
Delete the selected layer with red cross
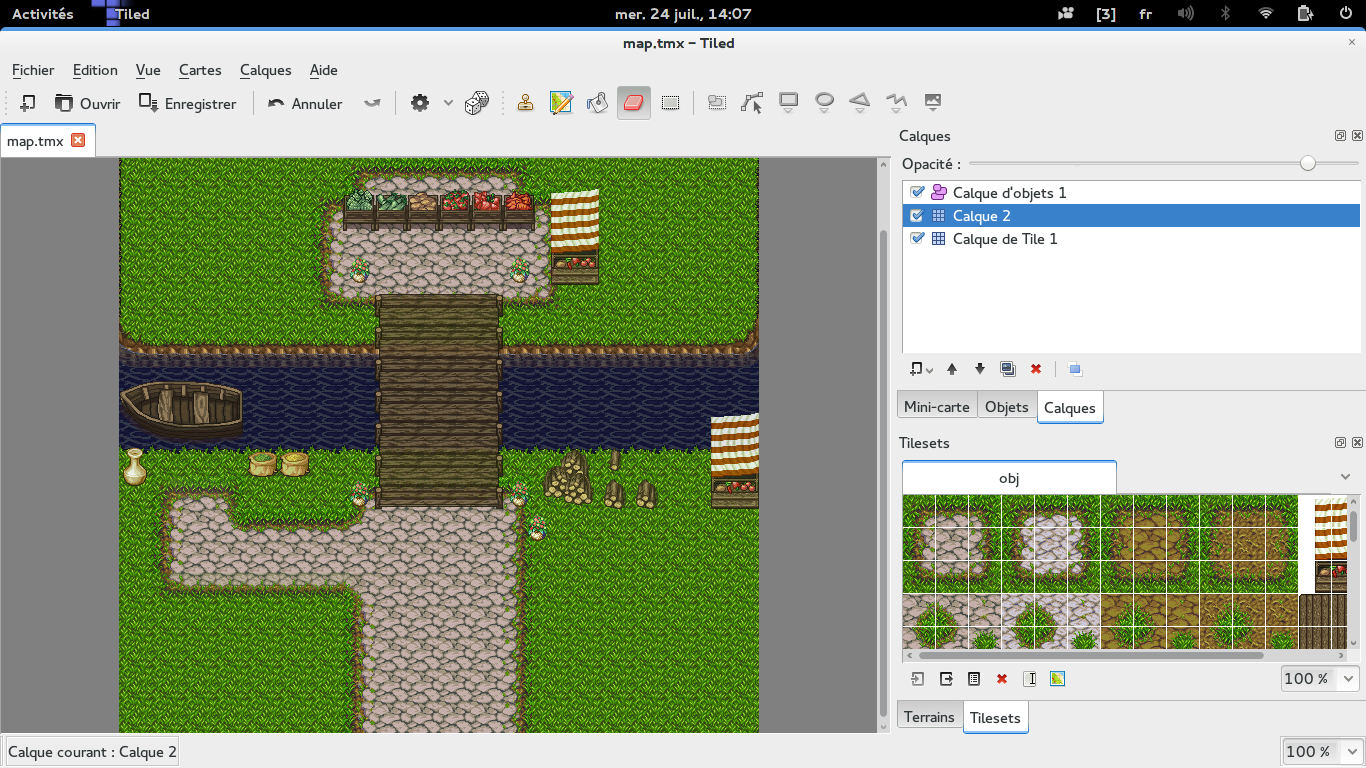(x=1035, y=369)
